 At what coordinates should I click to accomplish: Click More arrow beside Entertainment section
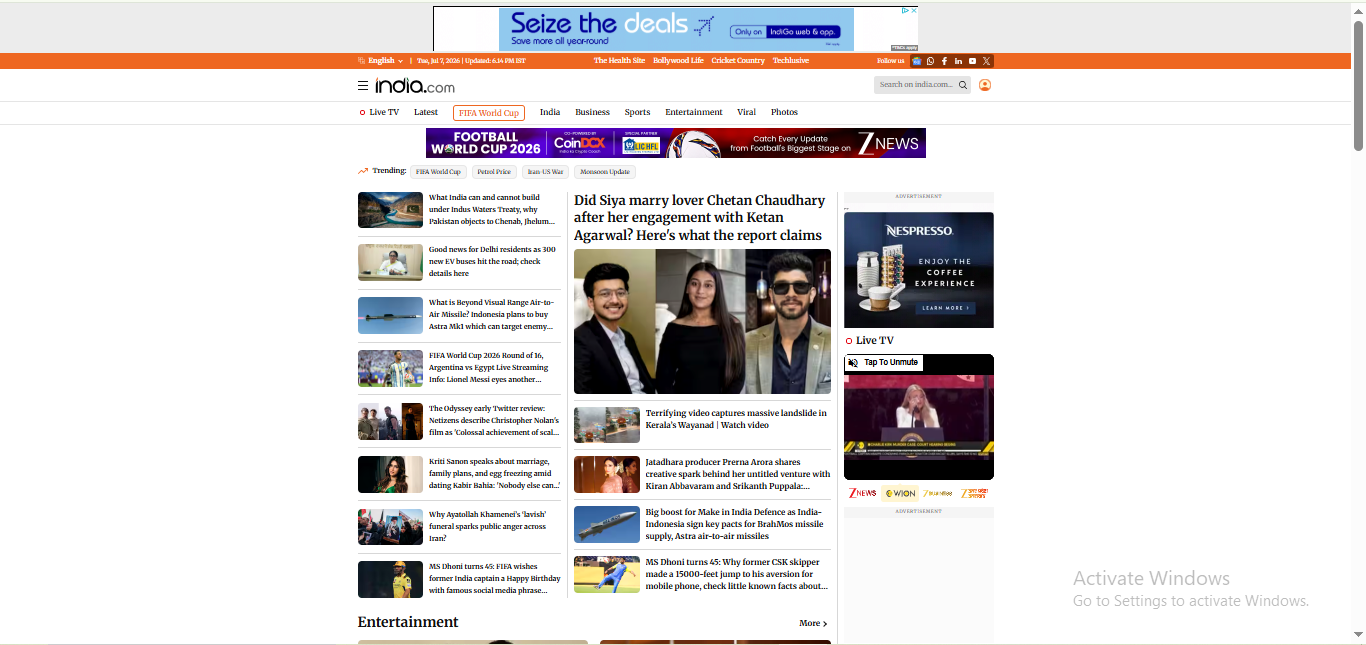[x=813, y=623]
